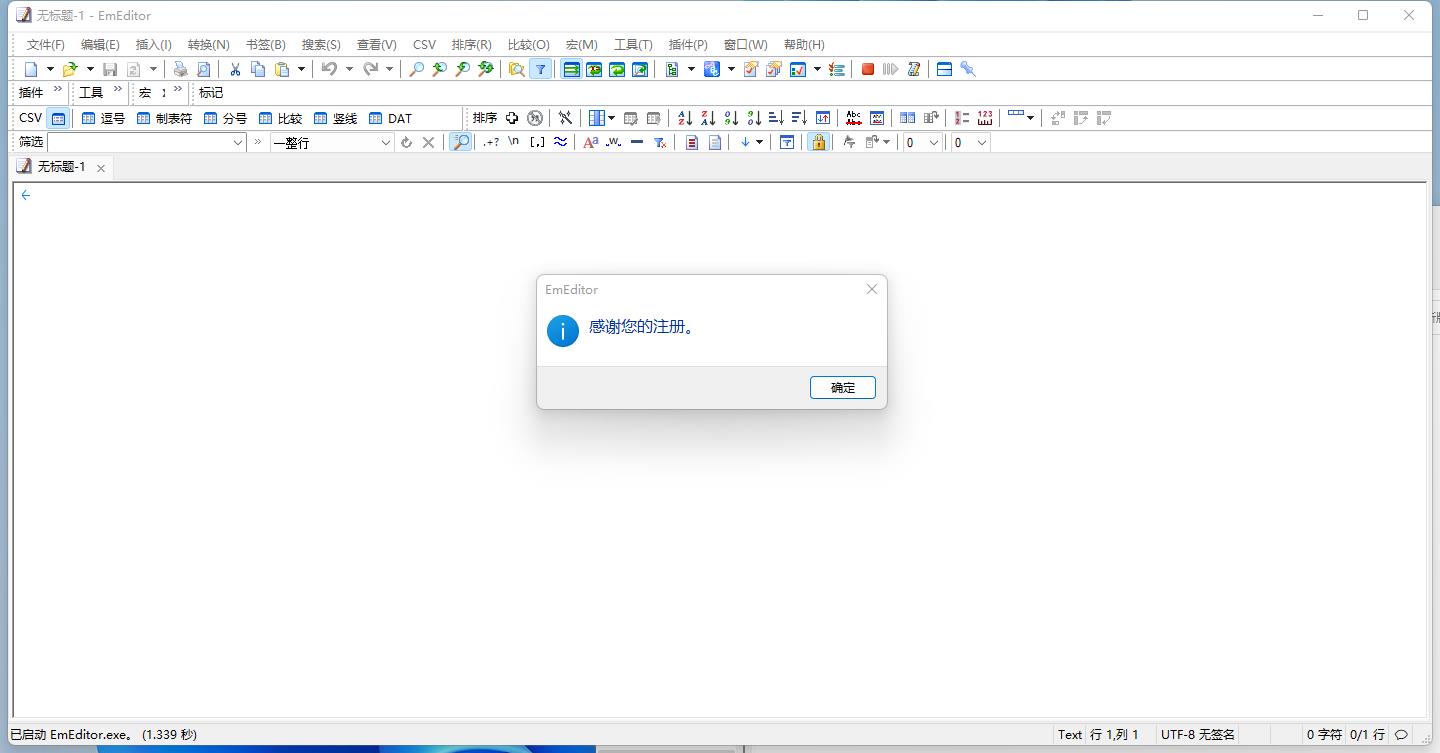Image resolution: width=1440 pixels, height=753 pixels.
Task: Close the EmEditor registration dialog
Action: click(x=871, y=289)
